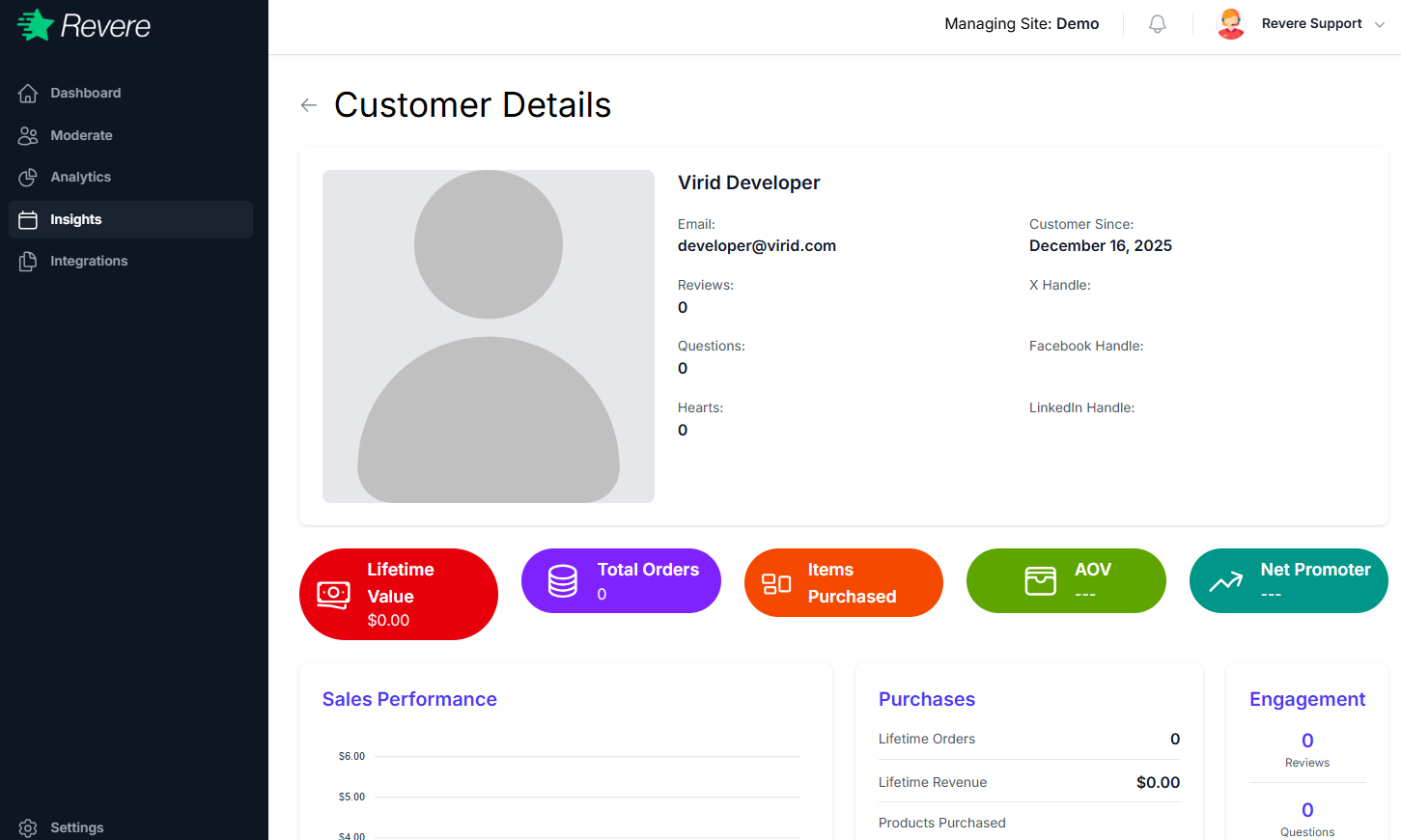The width and height of the screenshot is (1401, 840).
Task: Select the Insights navigation item
Action: (x=75, y=219)
